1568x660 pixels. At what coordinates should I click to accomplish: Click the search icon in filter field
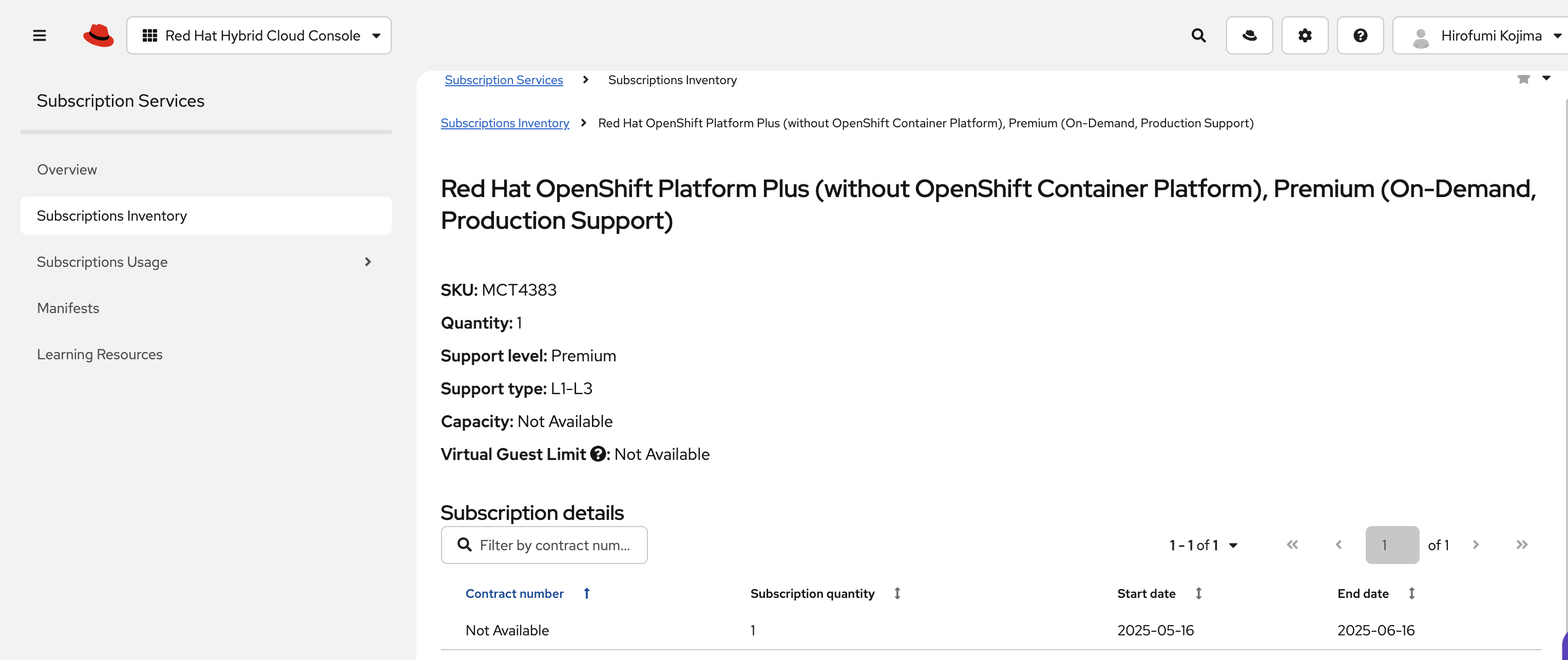[465, 545]
